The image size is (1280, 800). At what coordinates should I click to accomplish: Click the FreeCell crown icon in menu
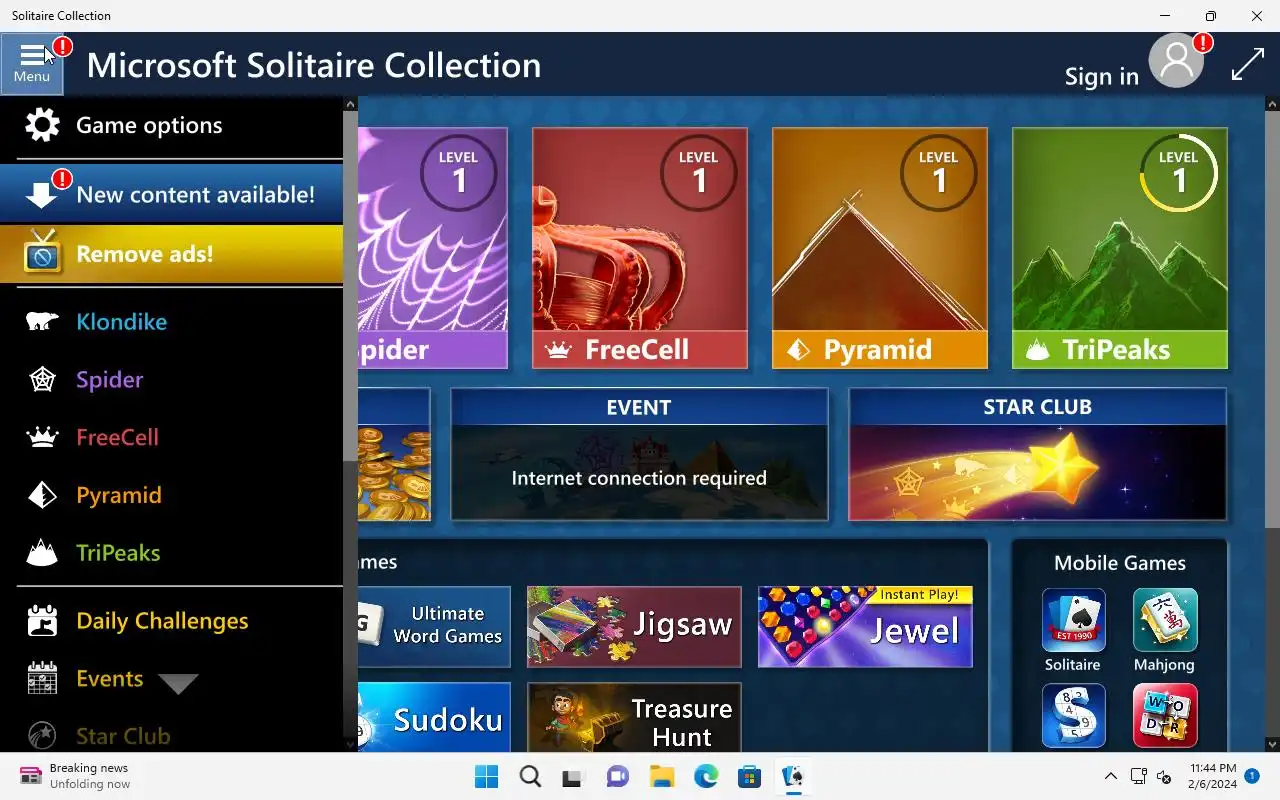tap(42, 437)
